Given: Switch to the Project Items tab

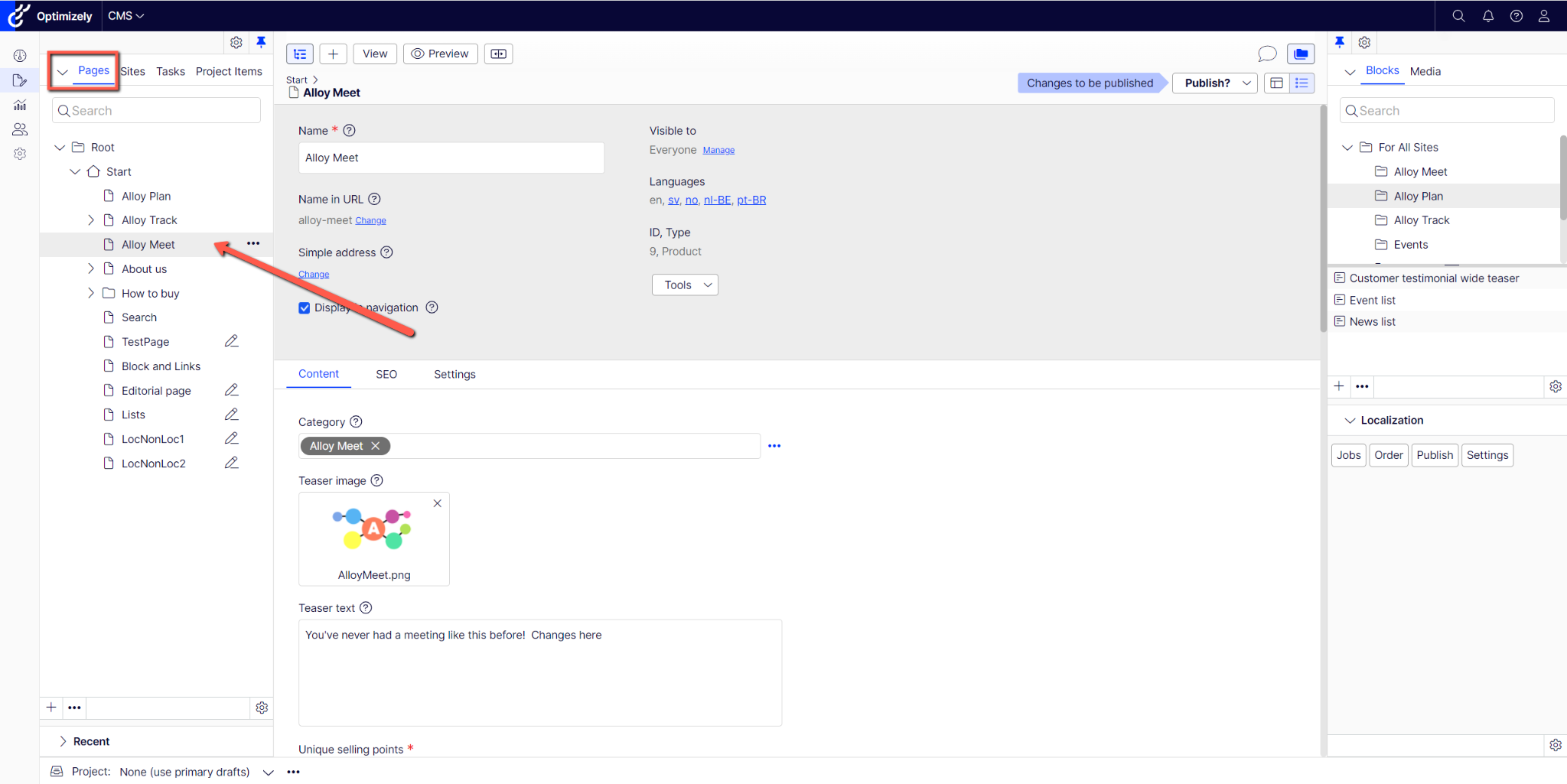Looking at the screenshot, I should [x=229, y=71].
